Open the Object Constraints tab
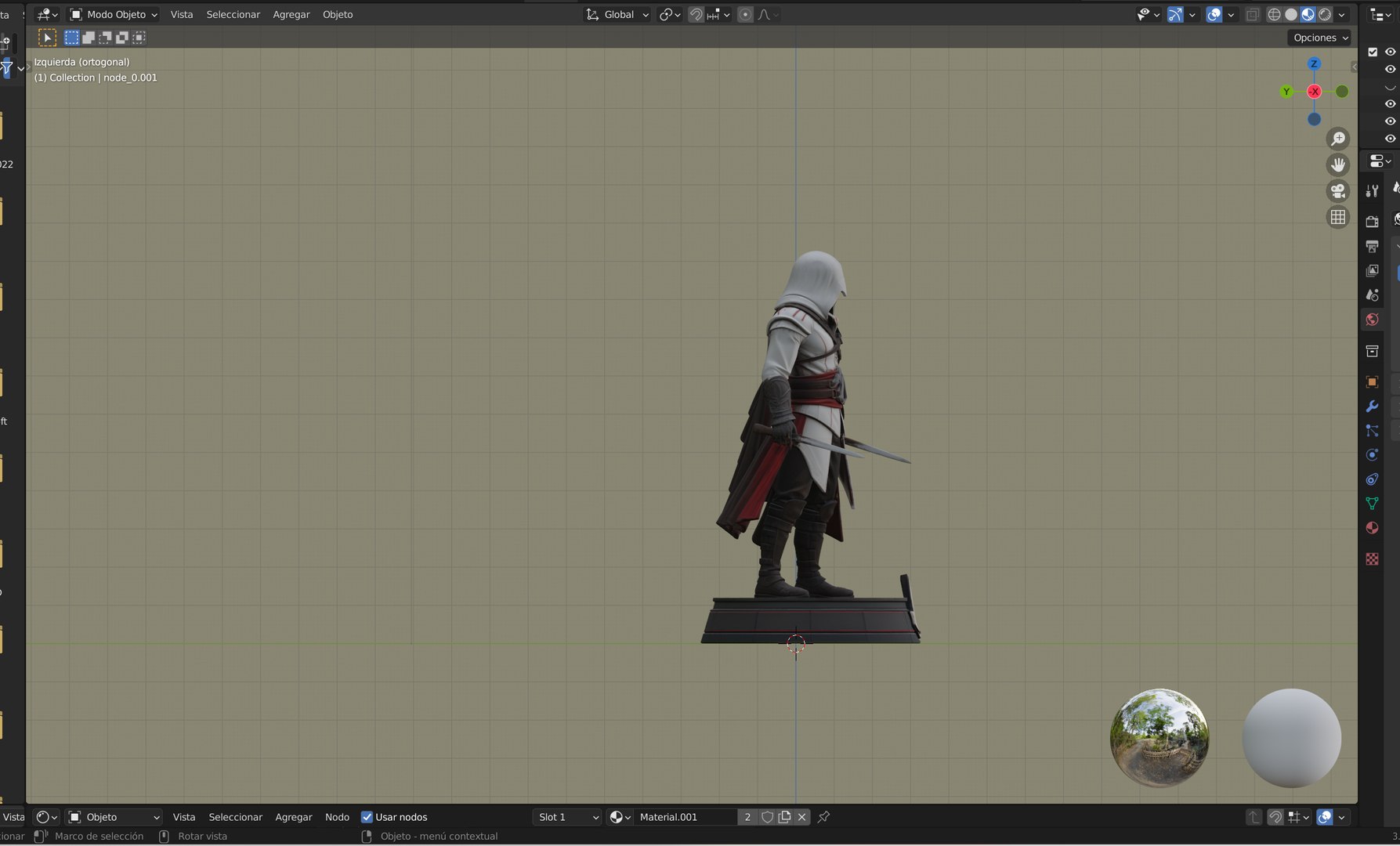 coord(1372,479)
